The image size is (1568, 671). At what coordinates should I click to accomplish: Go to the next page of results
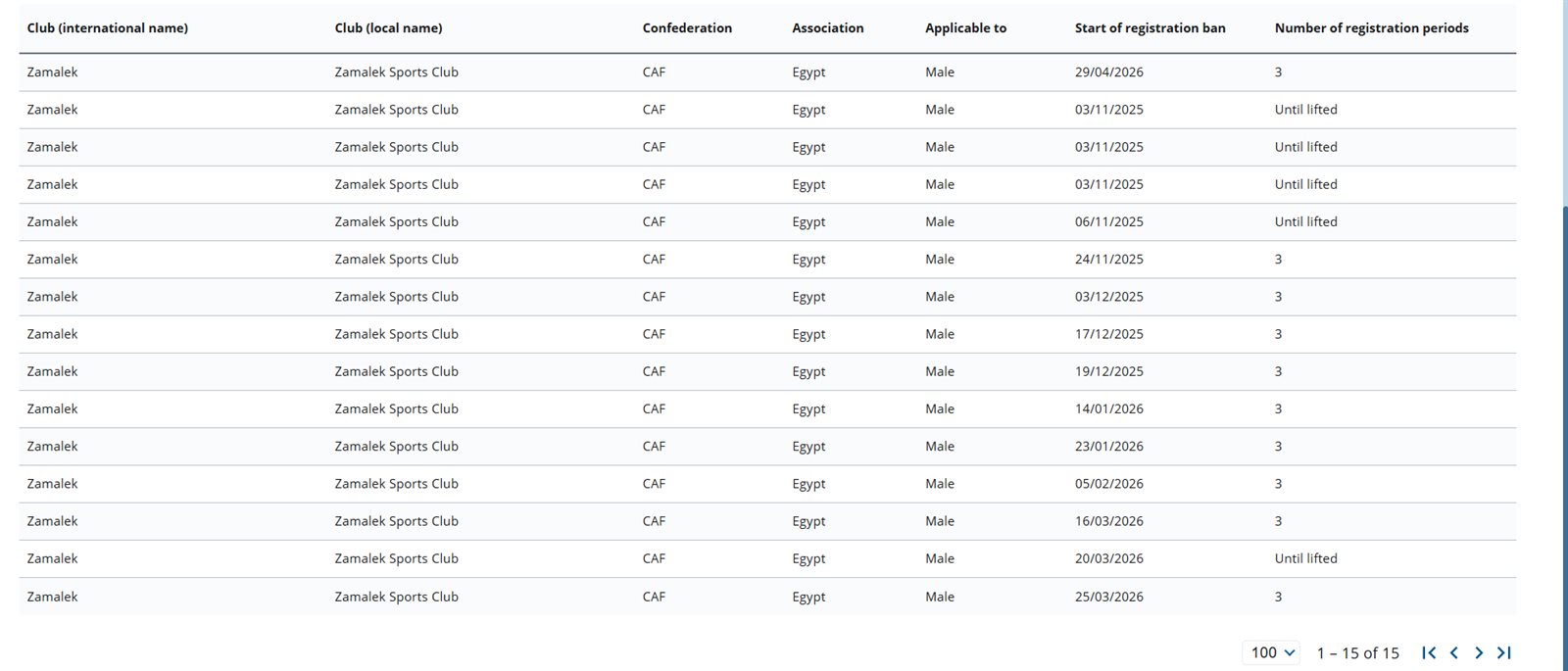coord(1479,652)
